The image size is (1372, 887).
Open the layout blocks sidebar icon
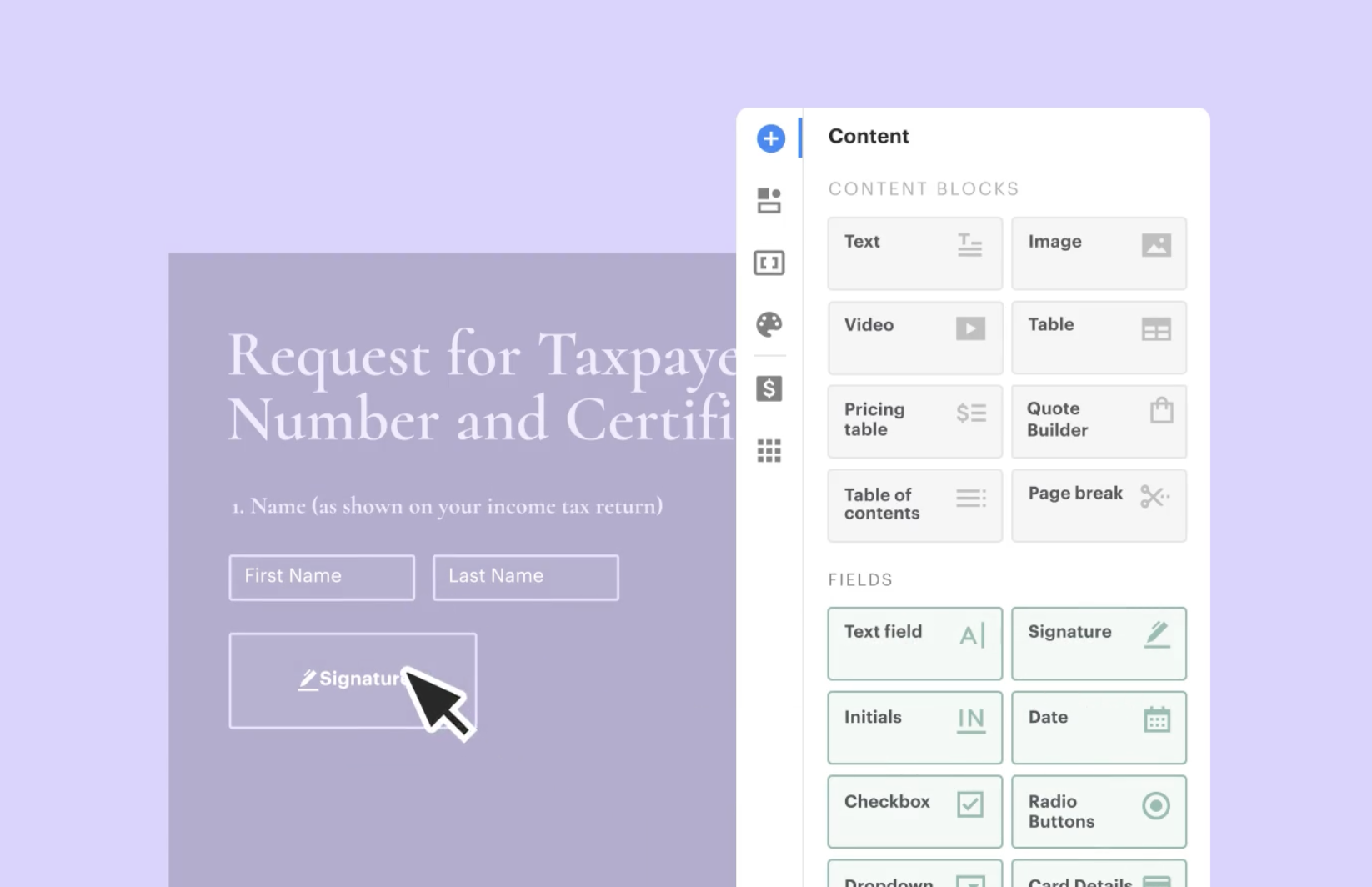tap(769, 201)
